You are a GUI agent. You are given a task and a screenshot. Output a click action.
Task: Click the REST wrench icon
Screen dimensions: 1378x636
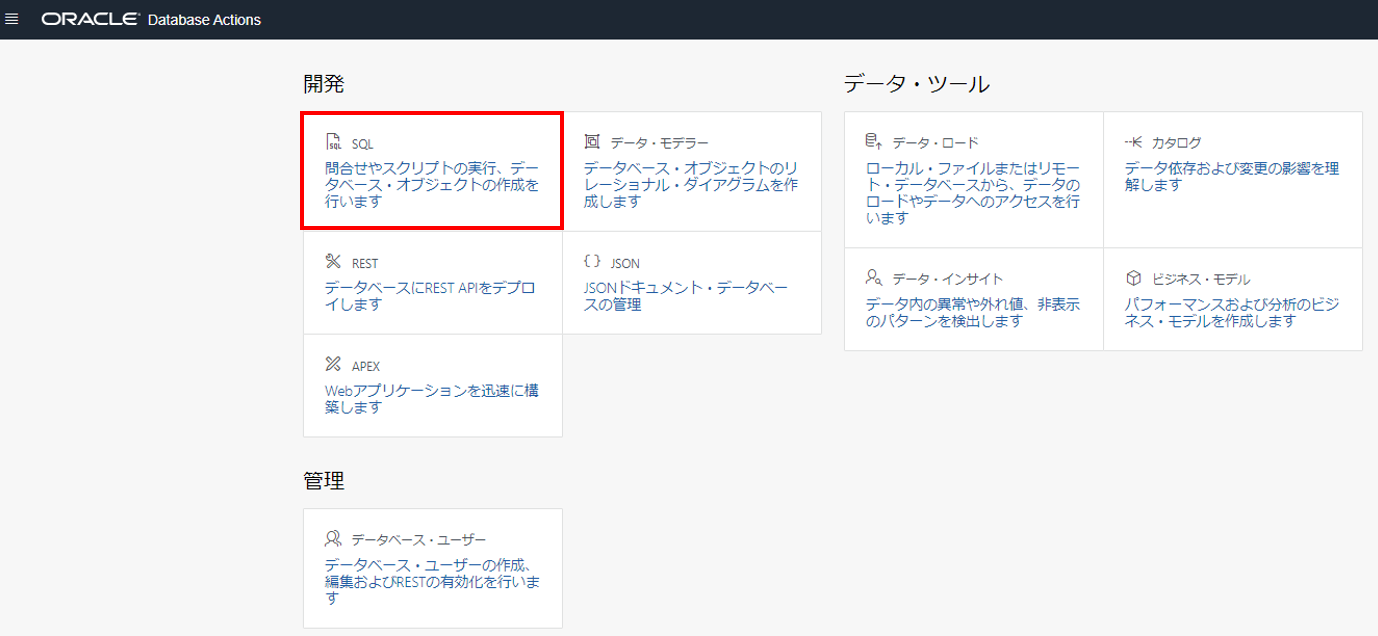pos(333,262)
